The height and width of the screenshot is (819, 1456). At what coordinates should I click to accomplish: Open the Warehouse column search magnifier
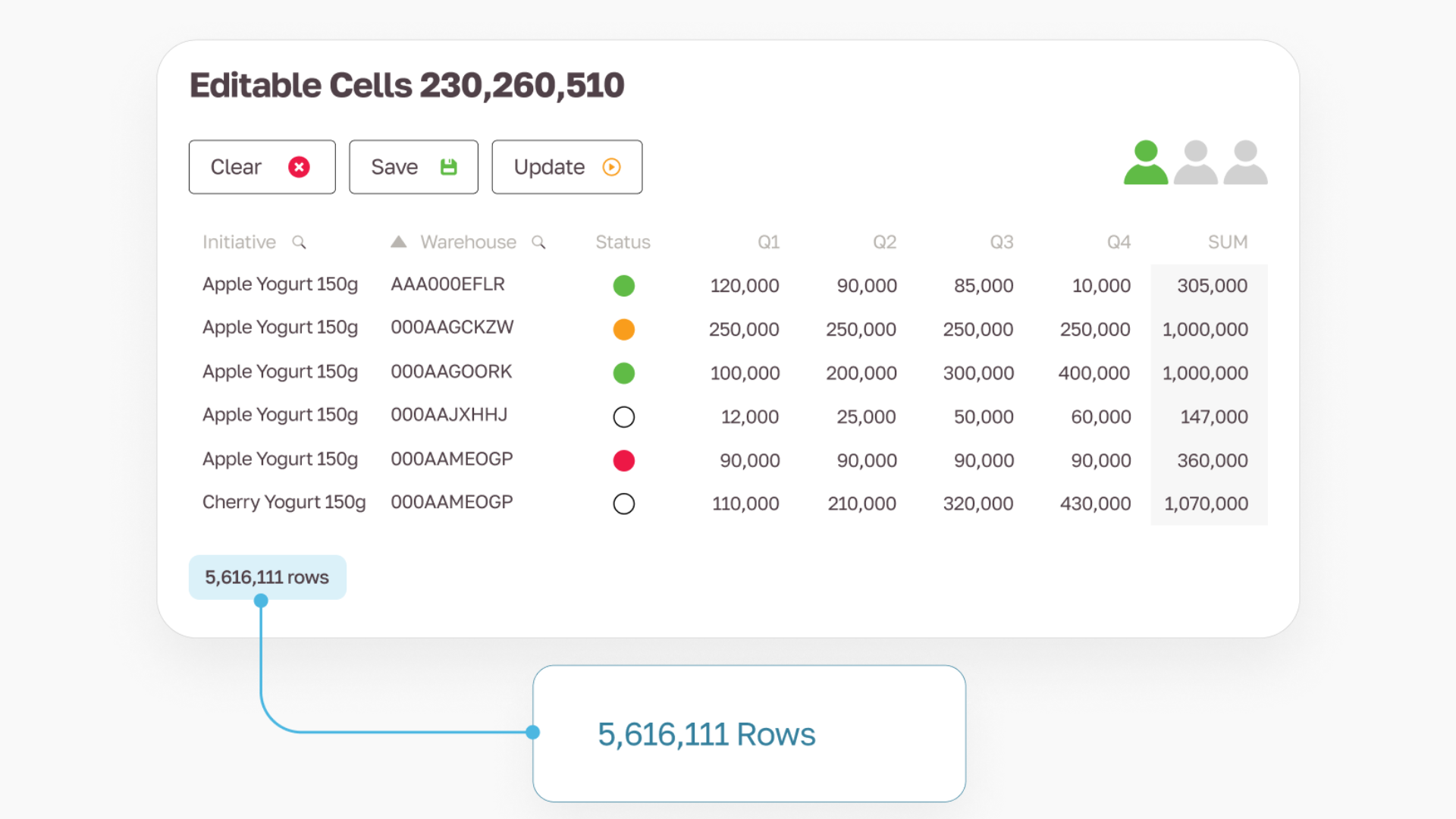538,242
